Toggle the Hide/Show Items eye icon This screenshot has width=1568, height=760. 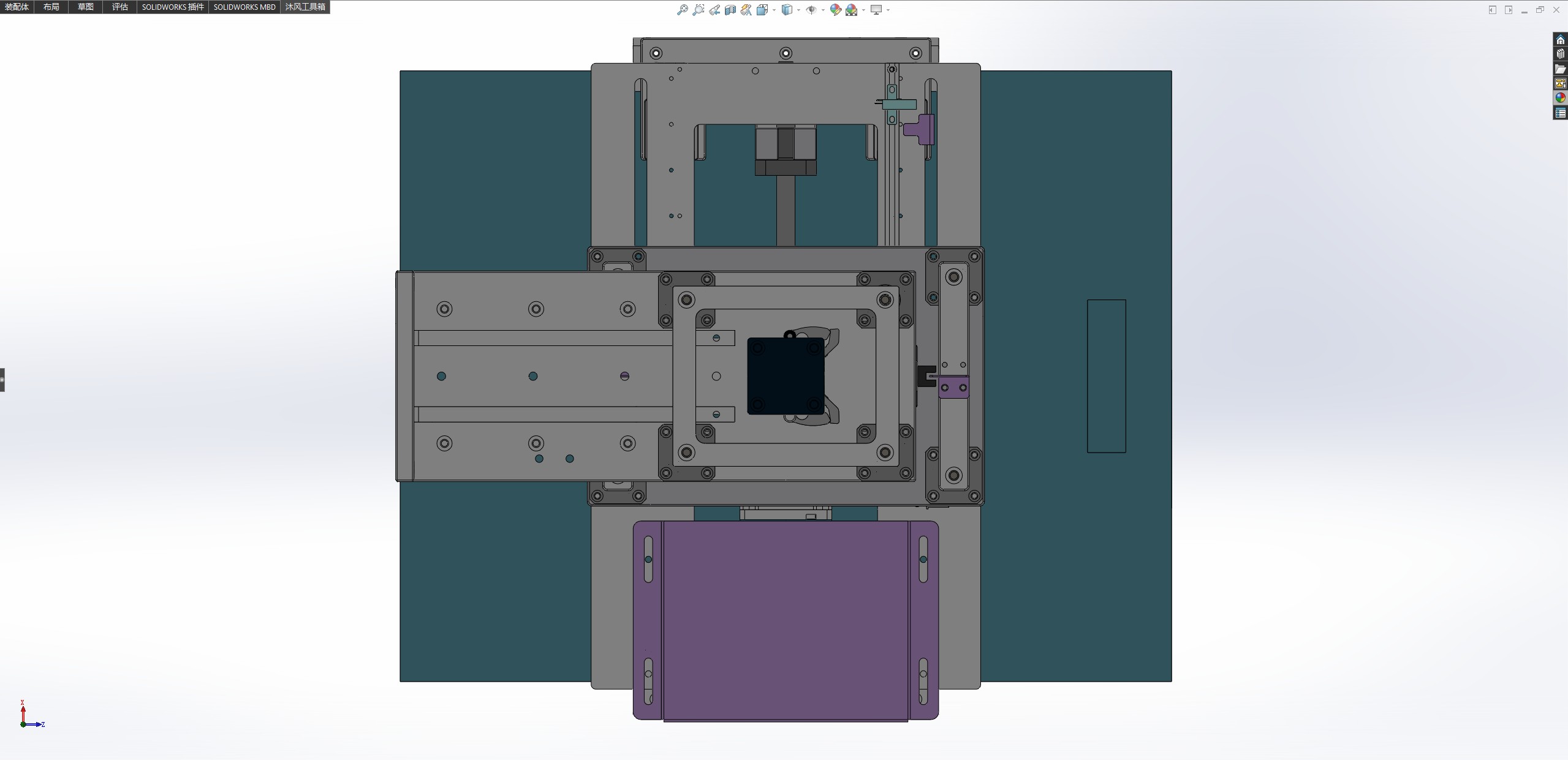coord(811,10)
